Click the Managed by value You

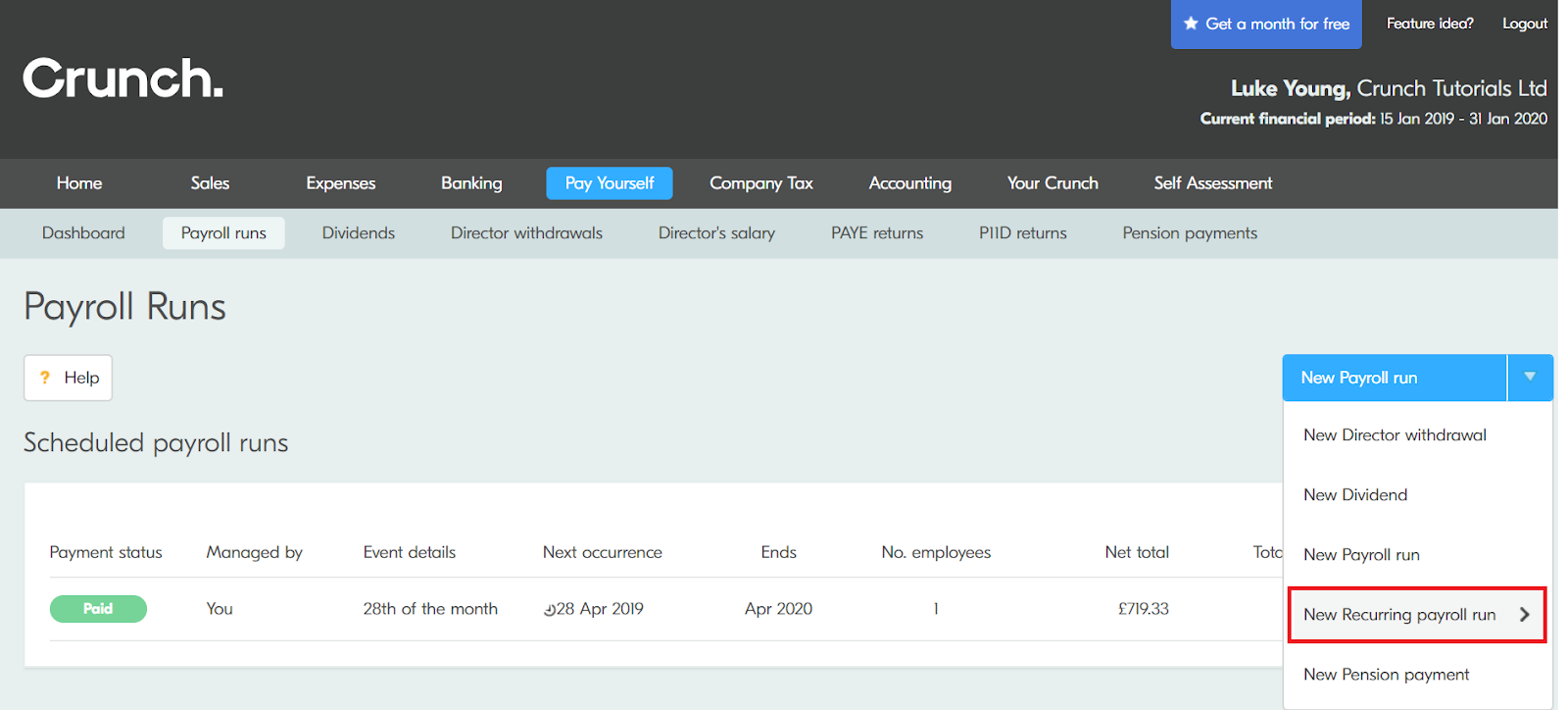(220, 609)
